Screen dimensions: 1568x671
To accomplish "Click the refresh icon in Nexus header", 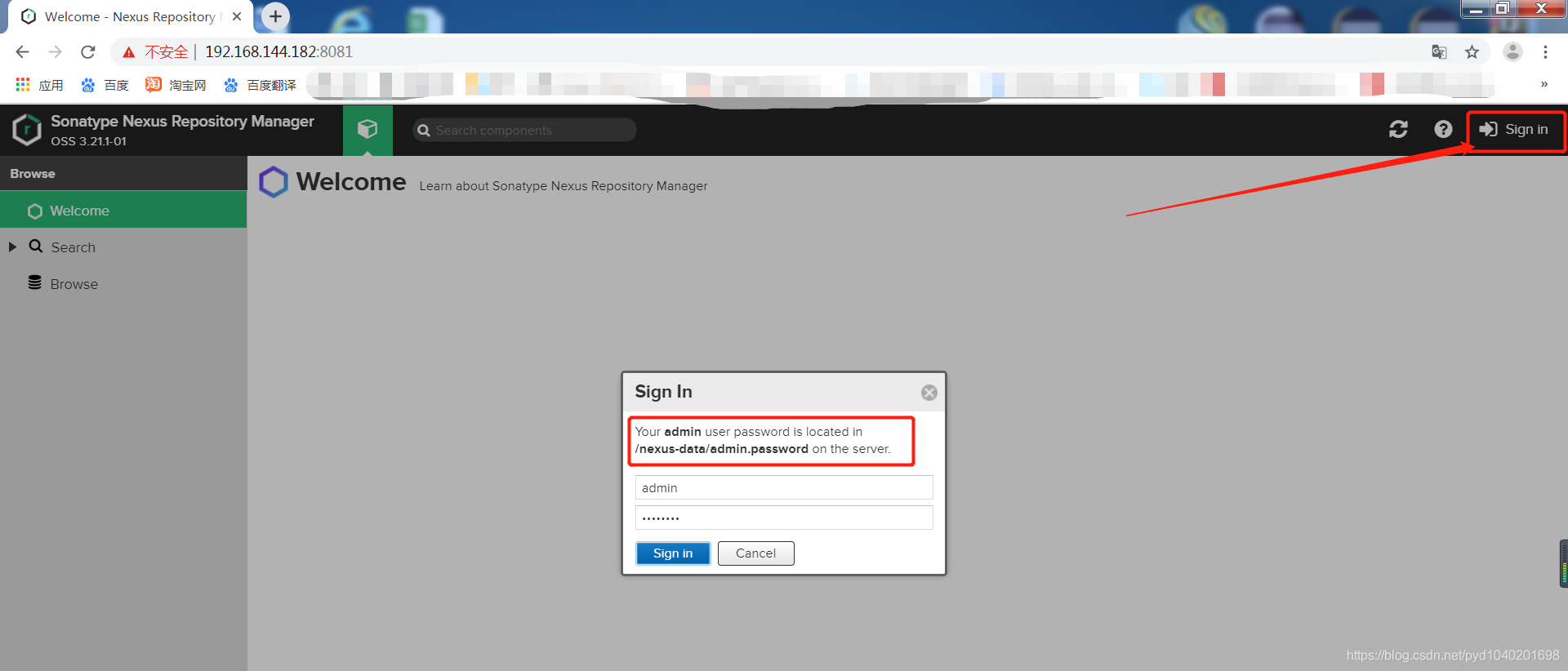I will tap(1398, 129).
